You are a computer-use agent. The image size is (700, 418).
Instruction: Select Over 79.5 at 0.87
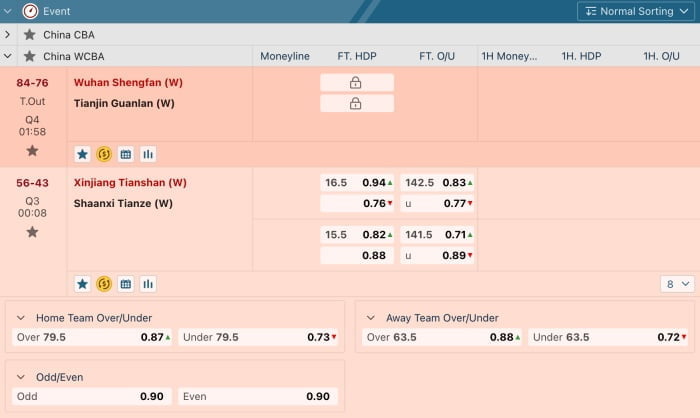click(x=92, y=337)
